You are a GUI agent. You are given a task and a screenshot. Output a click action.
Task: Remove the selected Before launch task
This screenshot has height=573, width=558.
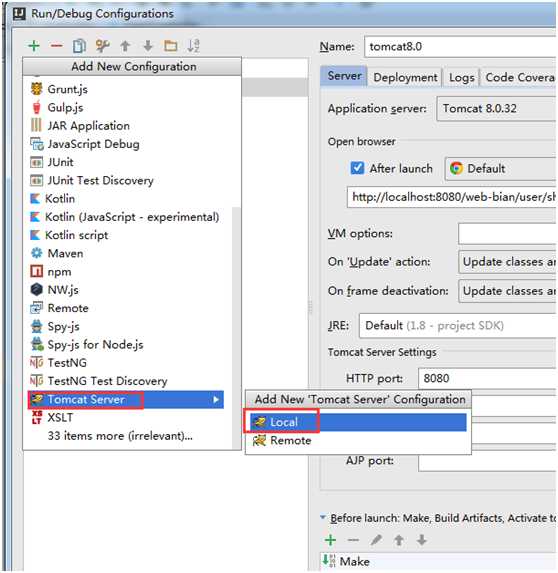tap(353, 540)
